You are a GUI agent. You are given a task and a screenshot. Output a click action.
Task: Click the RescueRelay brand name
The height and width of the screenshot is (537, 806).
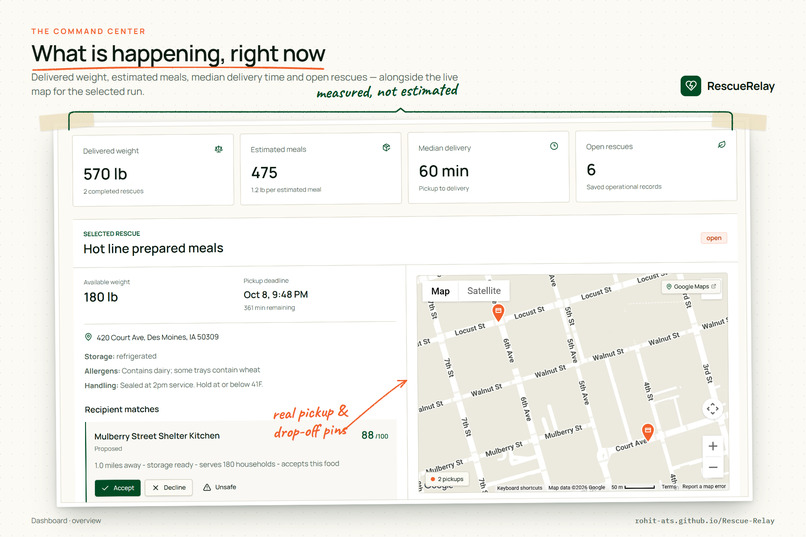pos(741,86)
